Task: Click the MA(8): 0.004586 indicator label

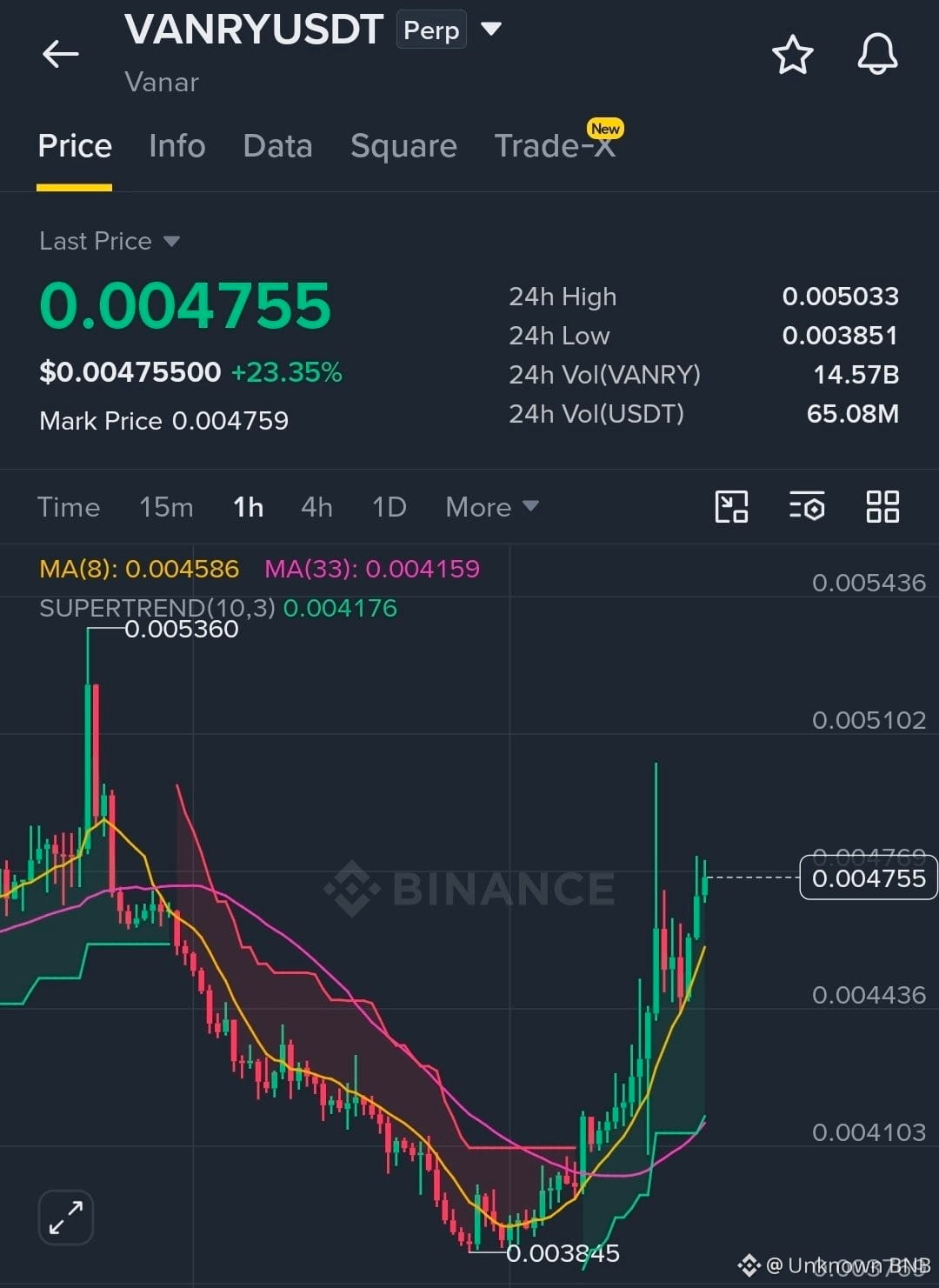Action: (139, 569)
